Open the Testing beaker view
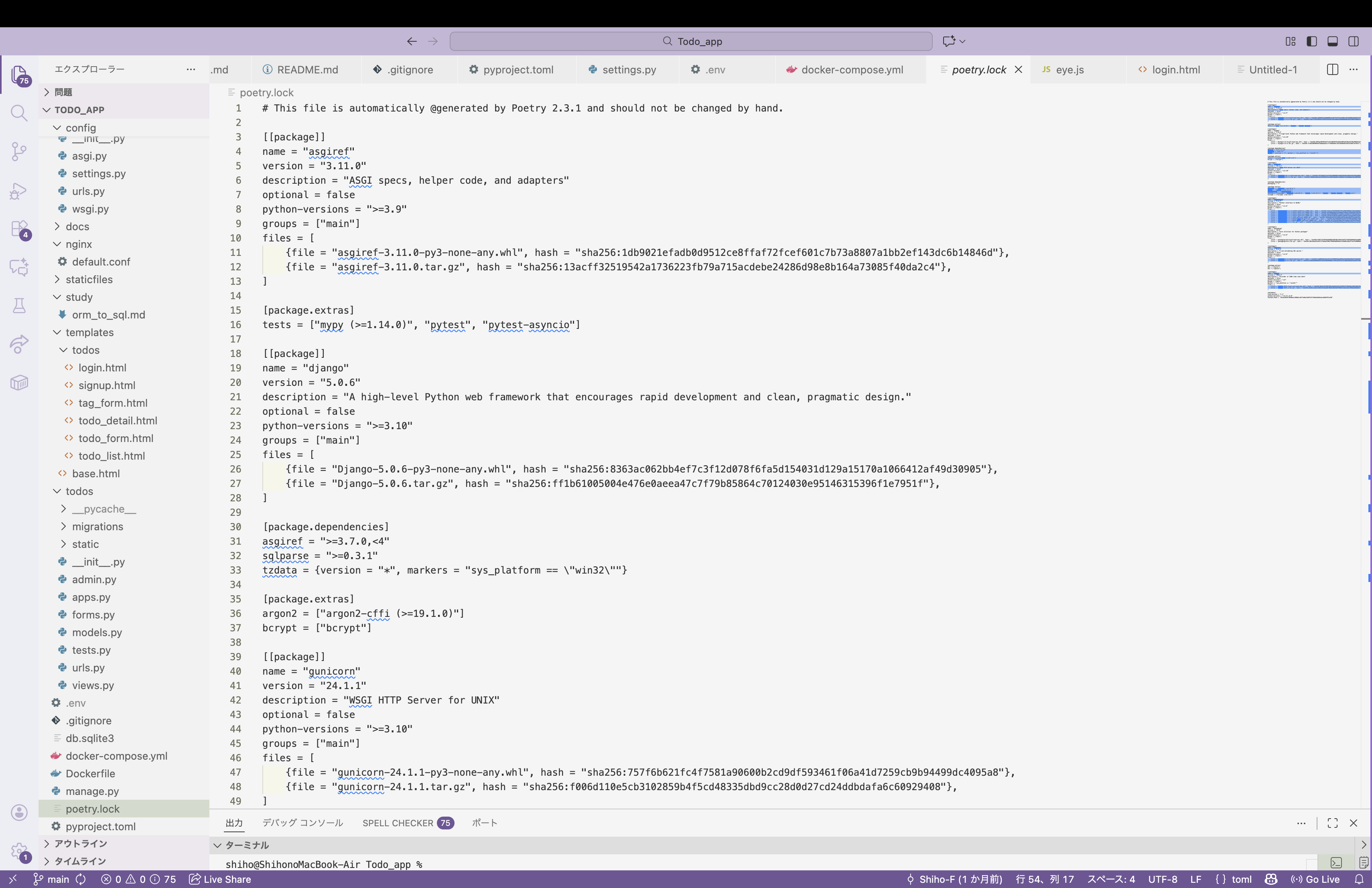1372x888 pixels. tap(19, 305)
